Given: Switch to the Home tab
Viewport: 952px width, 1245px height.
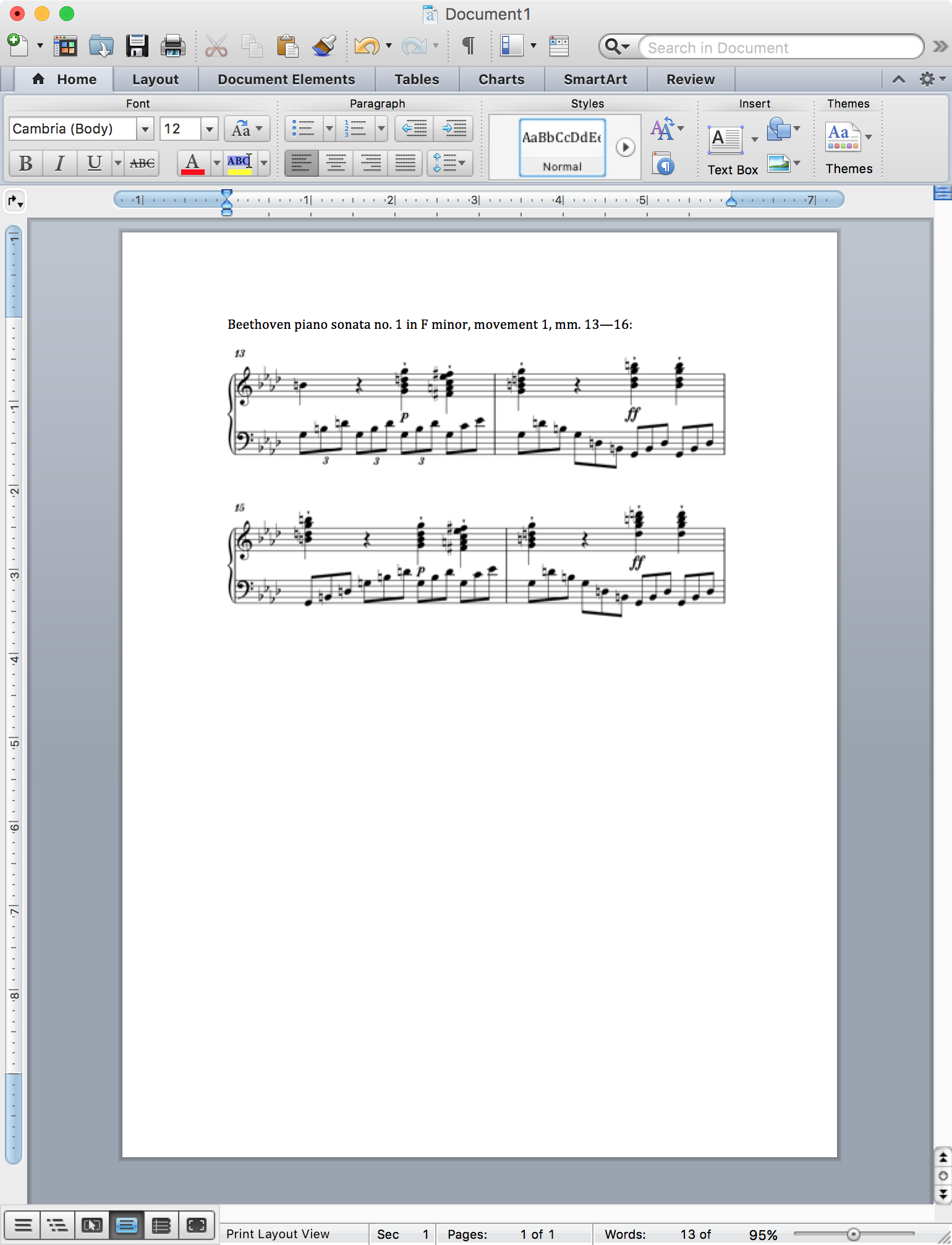Looking at the screenshot, I should 64,79.
